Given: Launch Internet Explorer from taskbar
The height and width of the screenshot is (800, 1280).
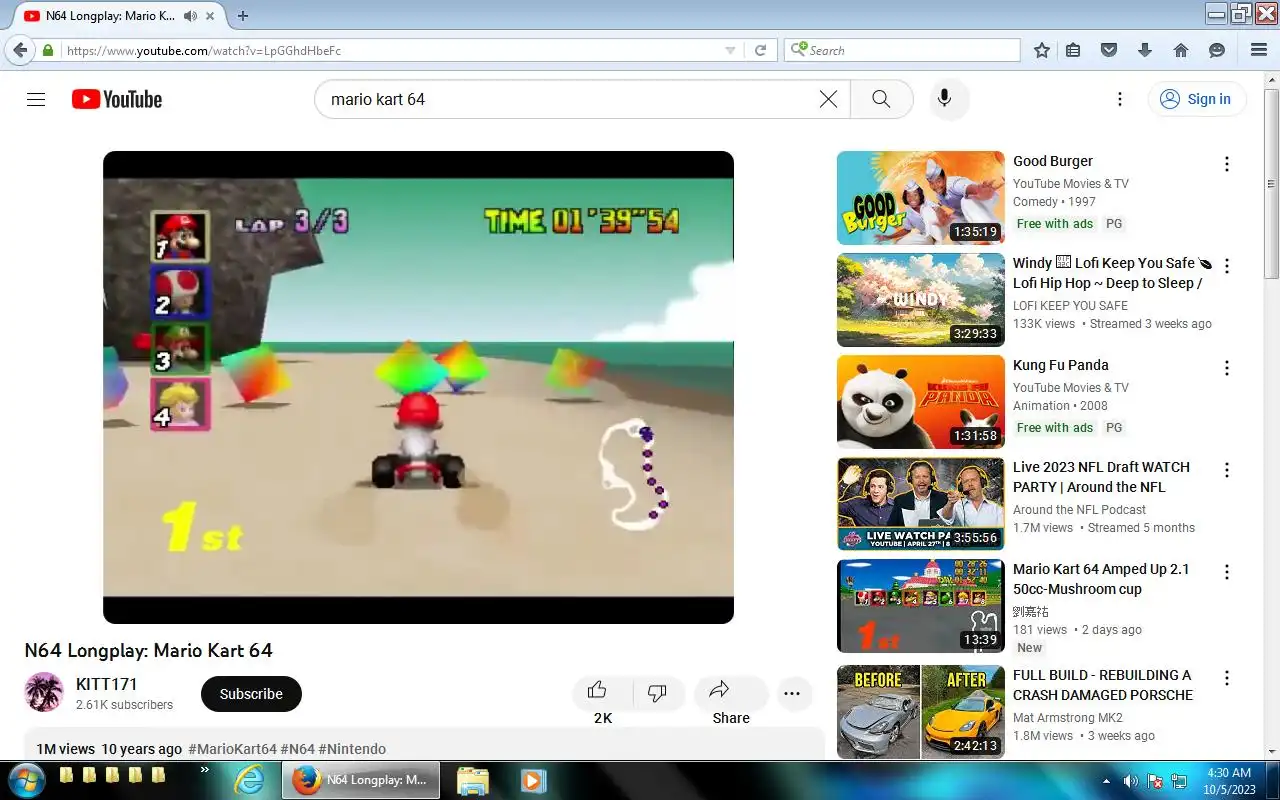Looking at the screenshot, I should pos(249,780).
